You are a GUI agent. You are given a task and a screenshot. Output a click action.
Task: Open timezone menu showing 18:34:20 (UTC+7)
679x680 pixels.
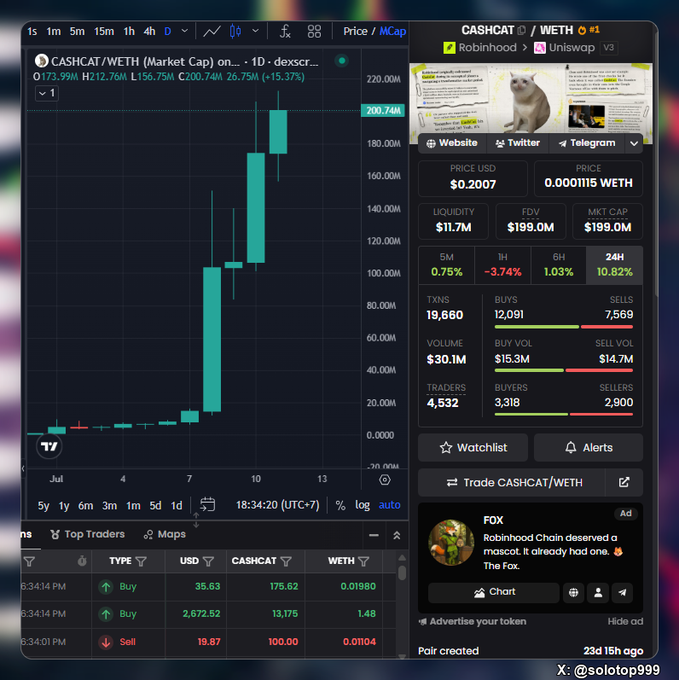point(277,505)
